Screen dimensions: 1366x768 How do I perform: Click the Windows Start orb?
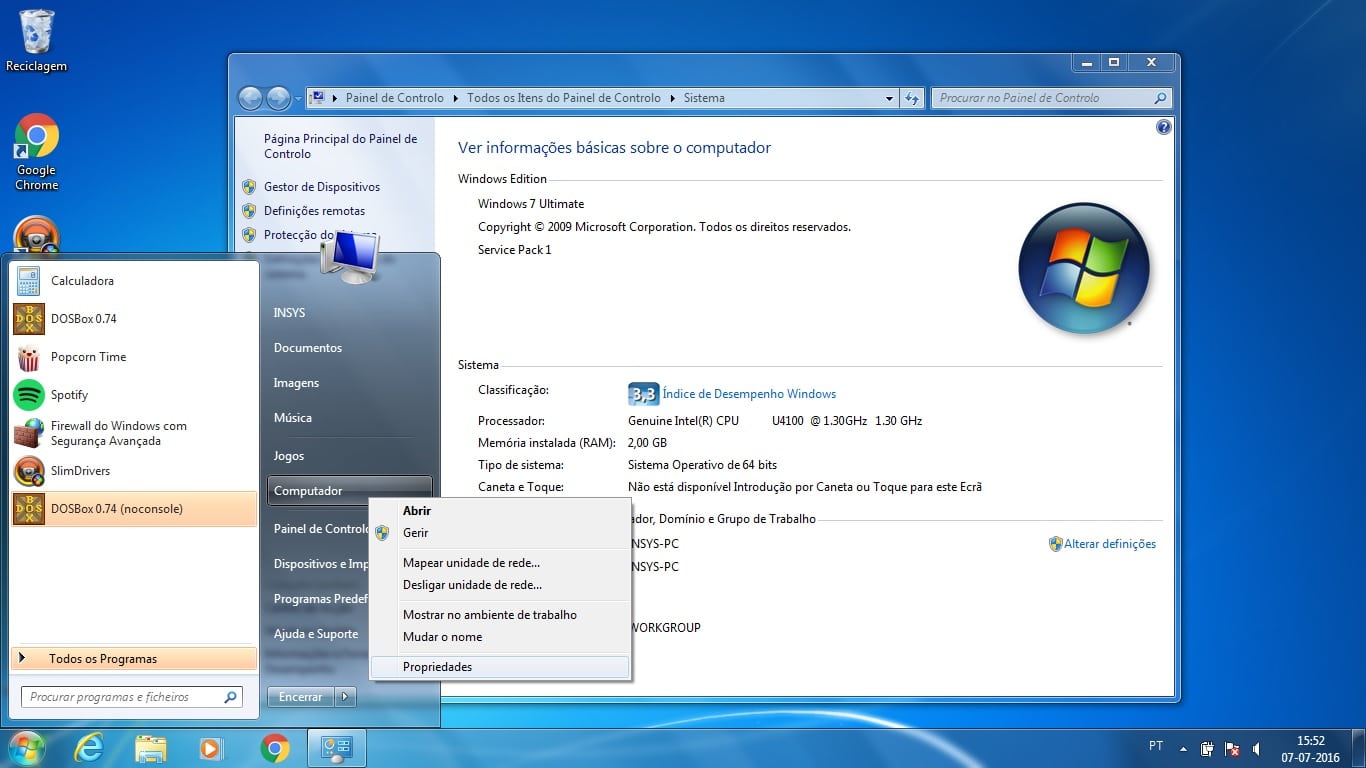[x=26, y=748]
